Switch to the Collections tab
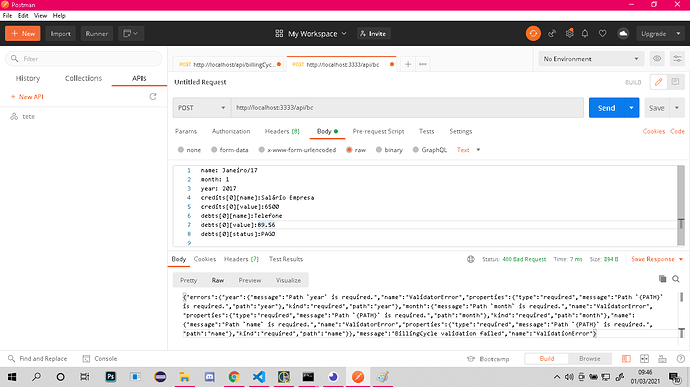Image resolution: width=690 pixels, height=387 pixels. (x=83, y=78)
